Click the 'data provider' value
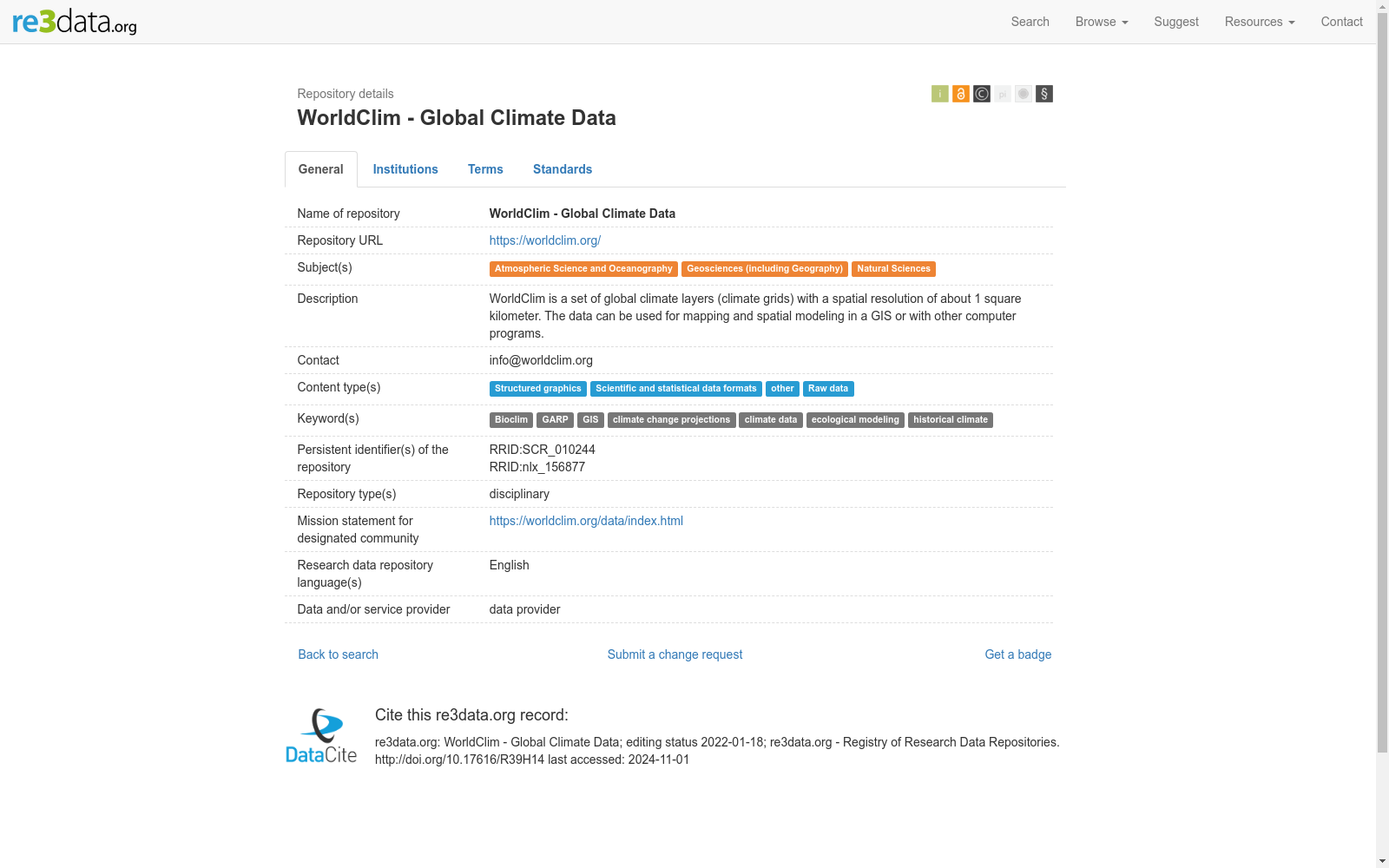This screenshot has width=1389, height=868. tap(524, 609)
